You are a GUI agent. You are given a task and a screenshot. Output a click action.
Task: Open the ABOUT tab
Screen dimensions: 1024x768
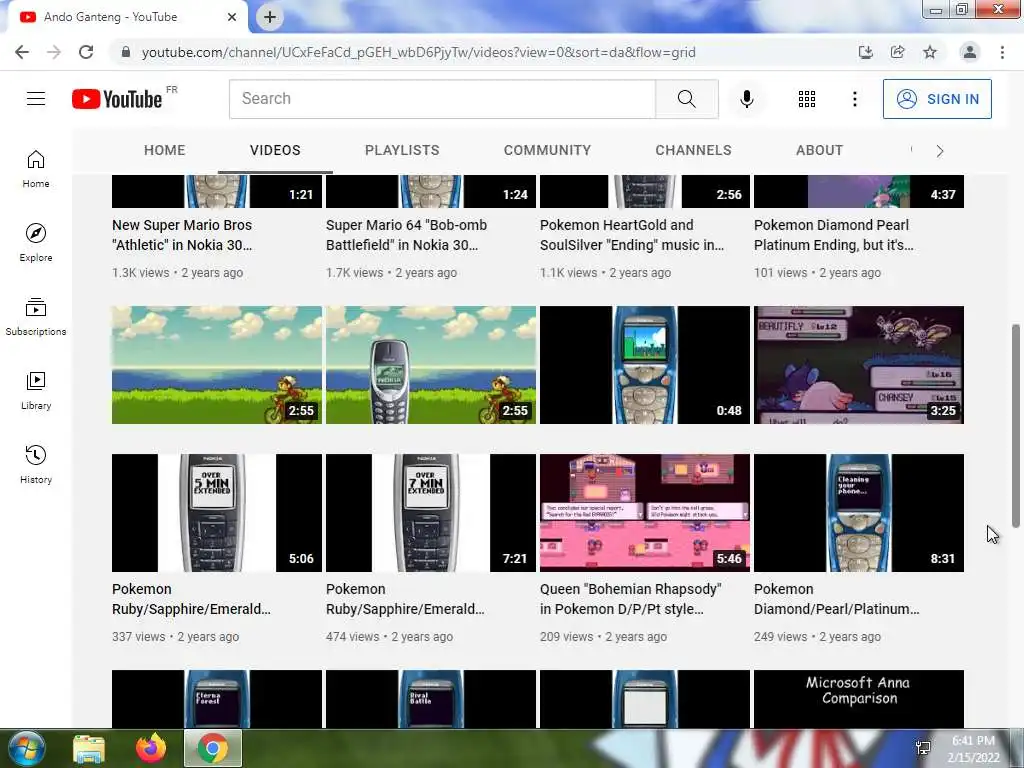[819, 150]
